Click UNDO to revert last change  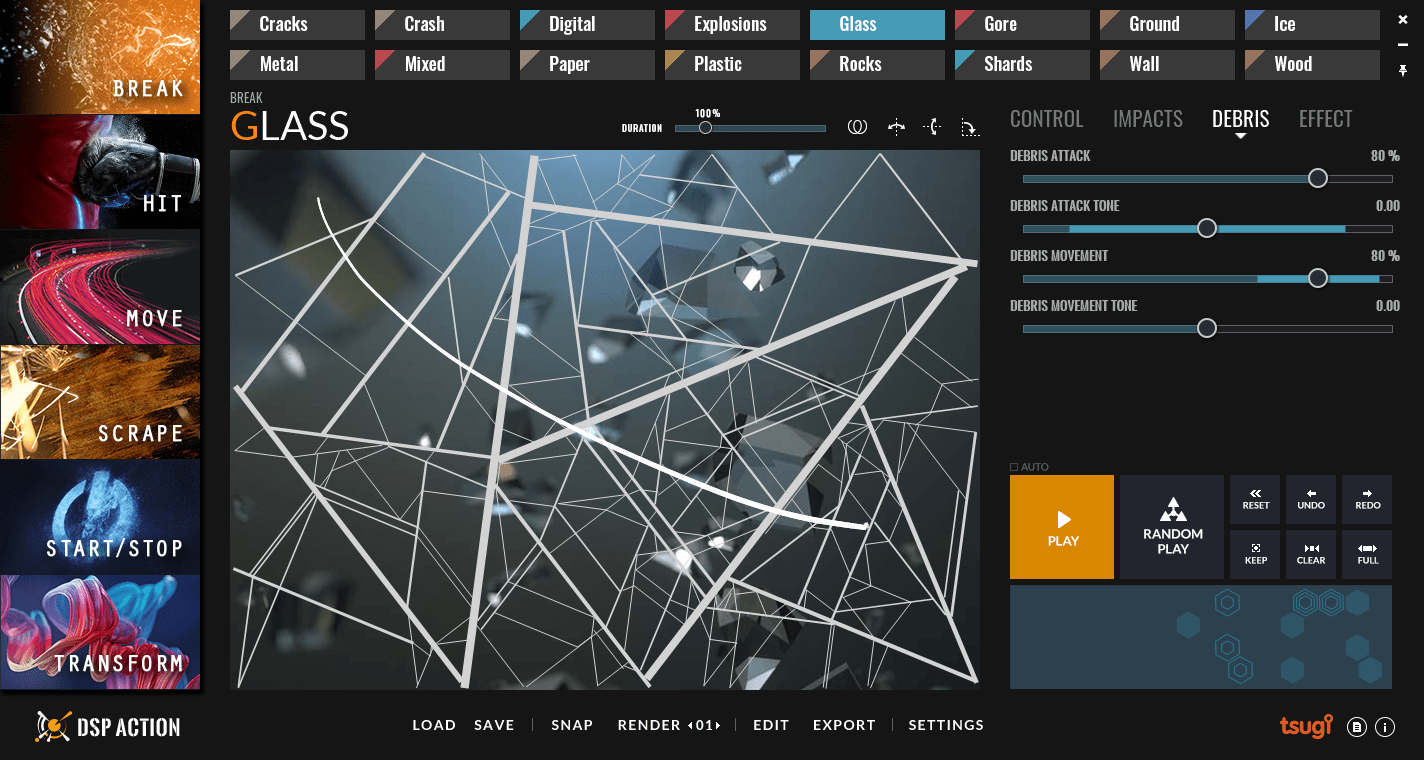coord(1310,499)
